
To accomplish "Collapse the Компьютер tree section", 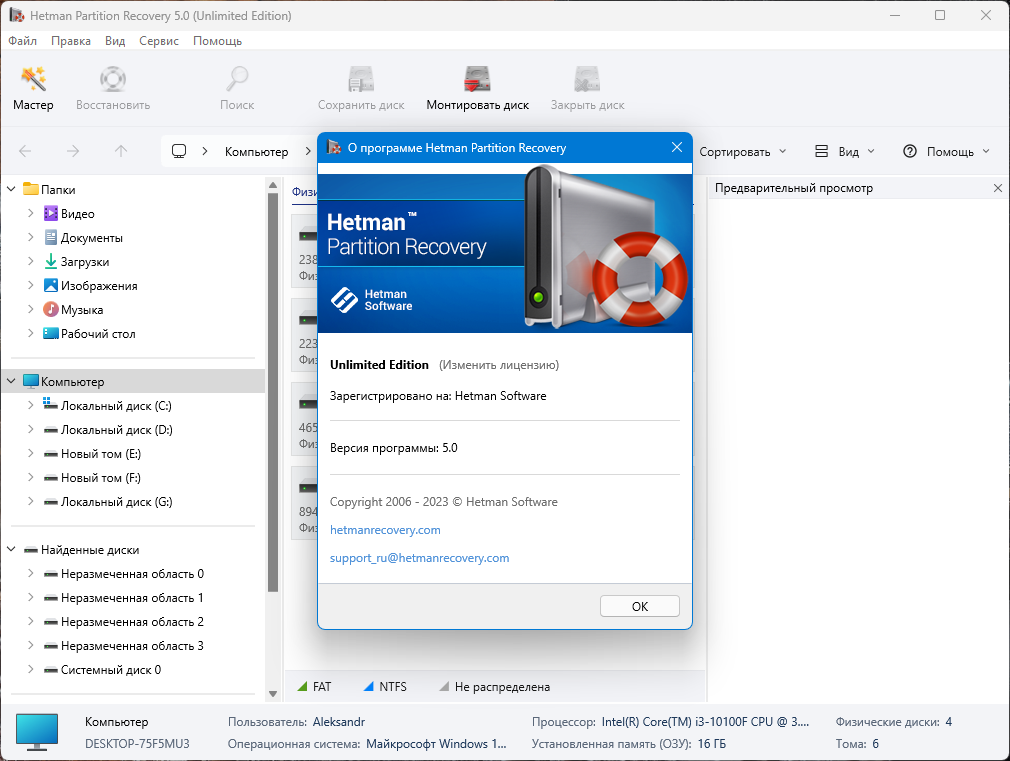I will point(12,381).
